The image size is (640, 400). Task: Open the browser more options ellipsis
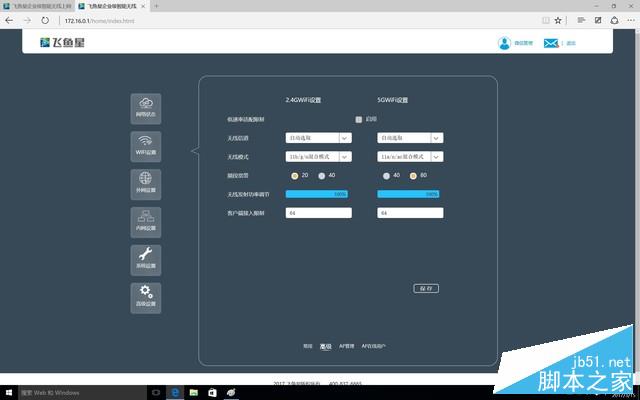pos(631,20)
